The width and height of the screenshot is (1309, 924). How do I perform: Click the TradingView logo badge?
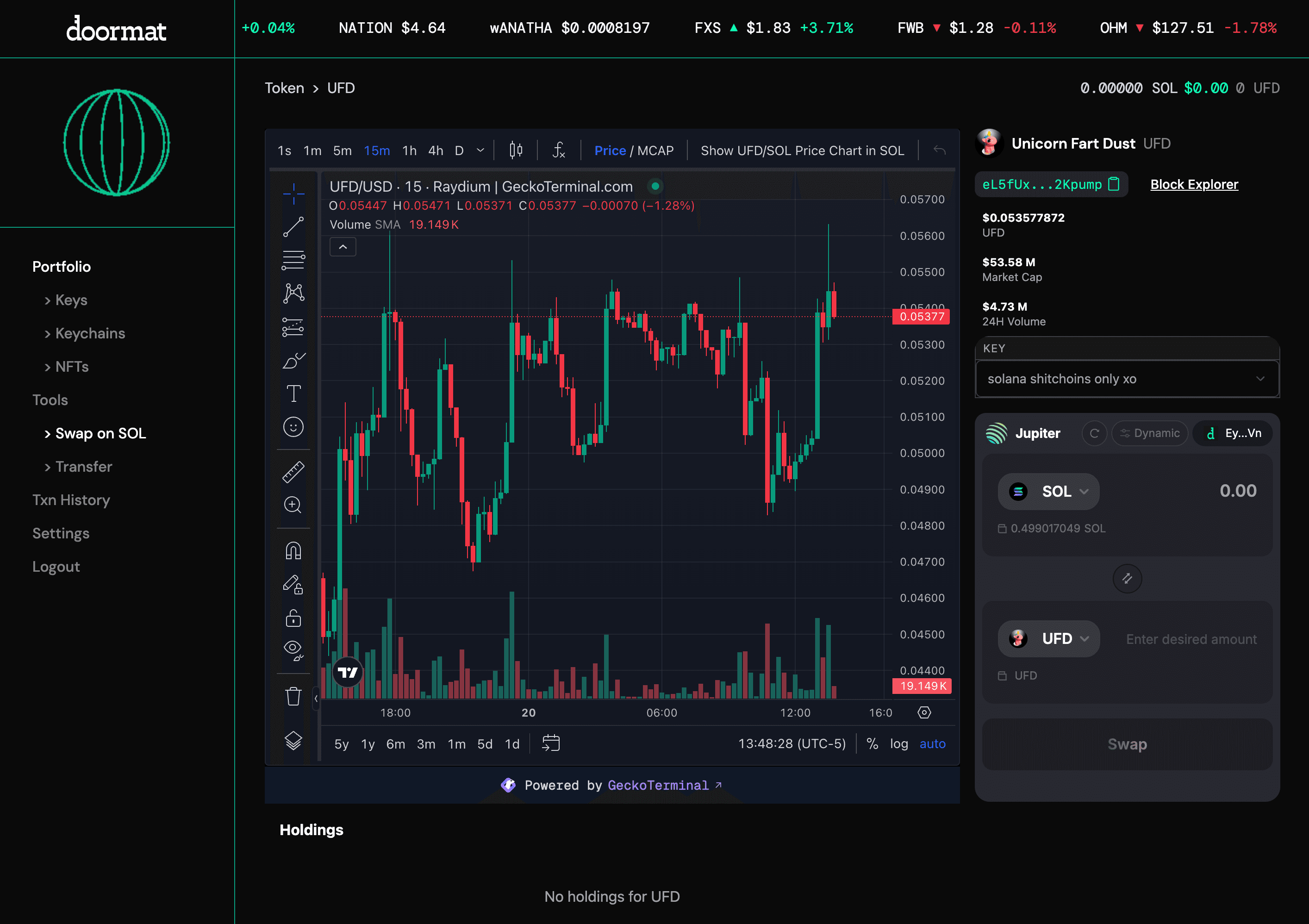pos(347,673)
